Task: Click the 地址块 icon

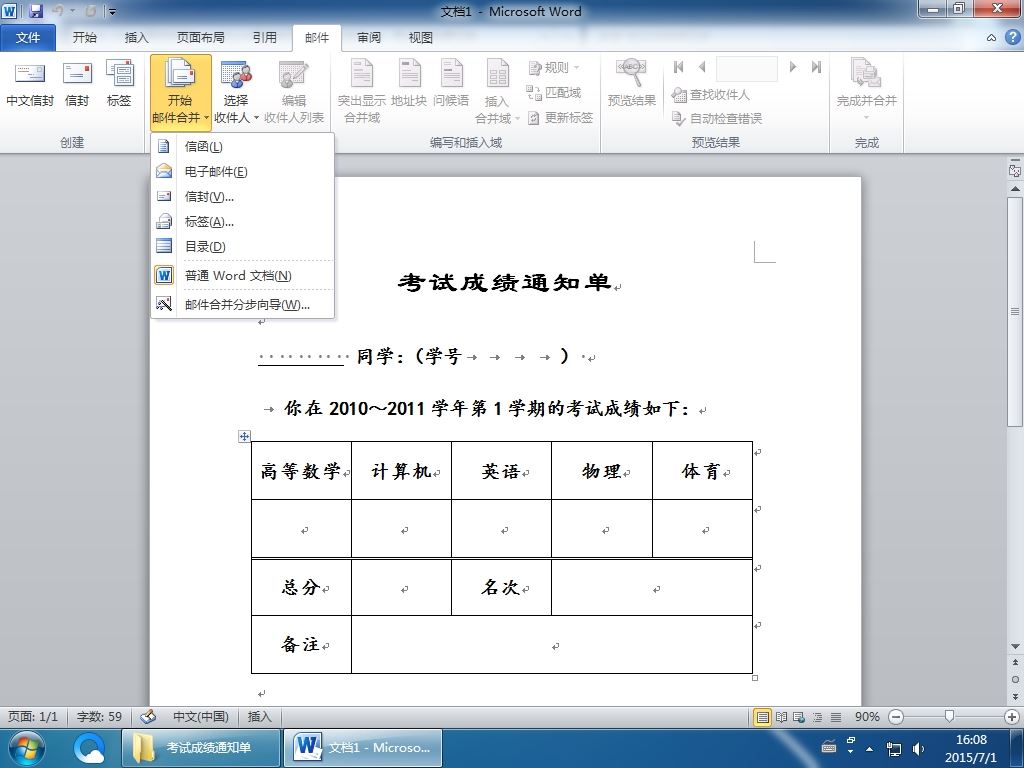Action: pos(409,83)
